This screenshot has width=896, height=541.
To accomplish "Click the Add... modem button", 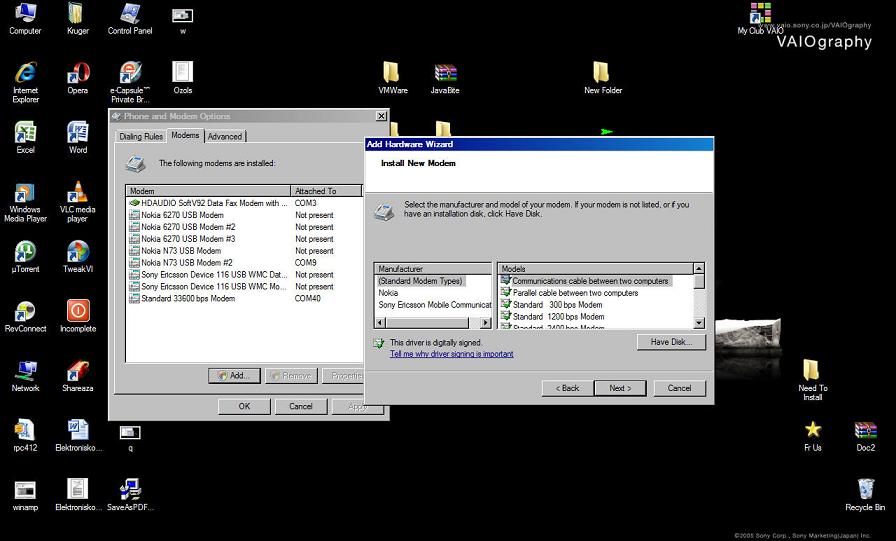I will pyautogui.click(x=234, y=376).
